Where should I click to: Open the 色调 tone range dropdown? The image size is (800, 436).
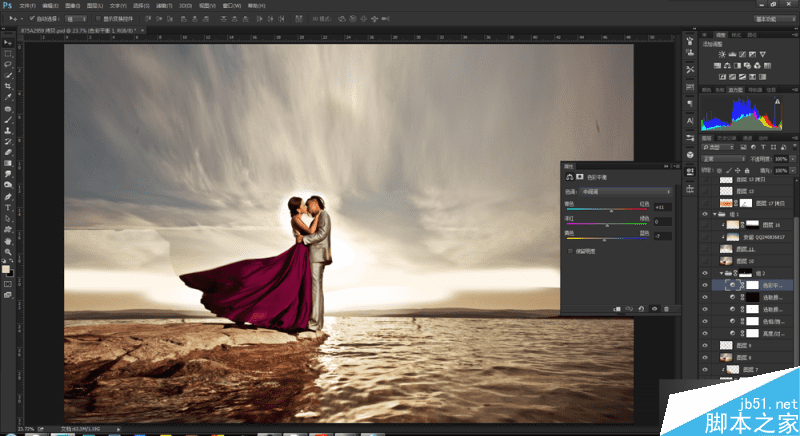click(625, 190)
